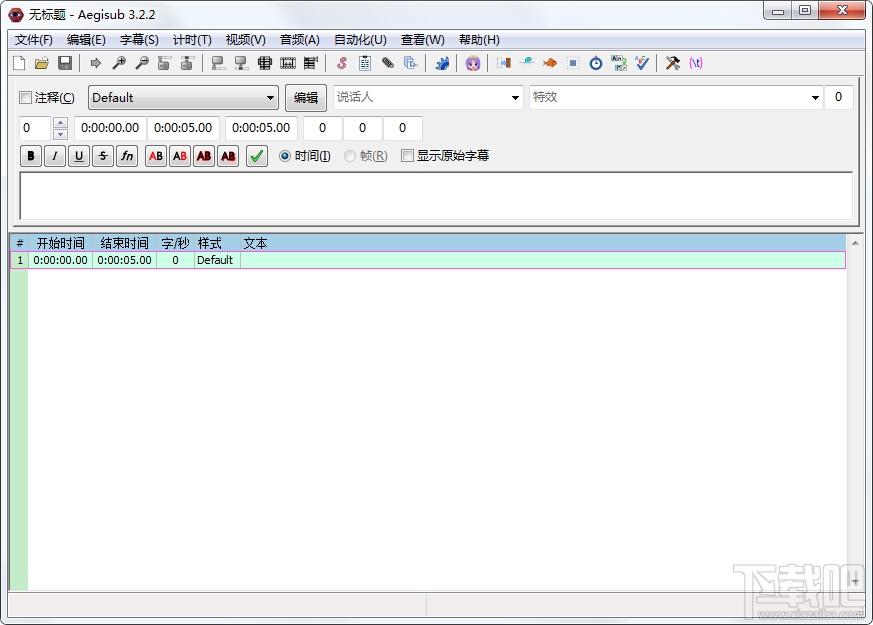Open the 计时(T) menu

[192, 40]
